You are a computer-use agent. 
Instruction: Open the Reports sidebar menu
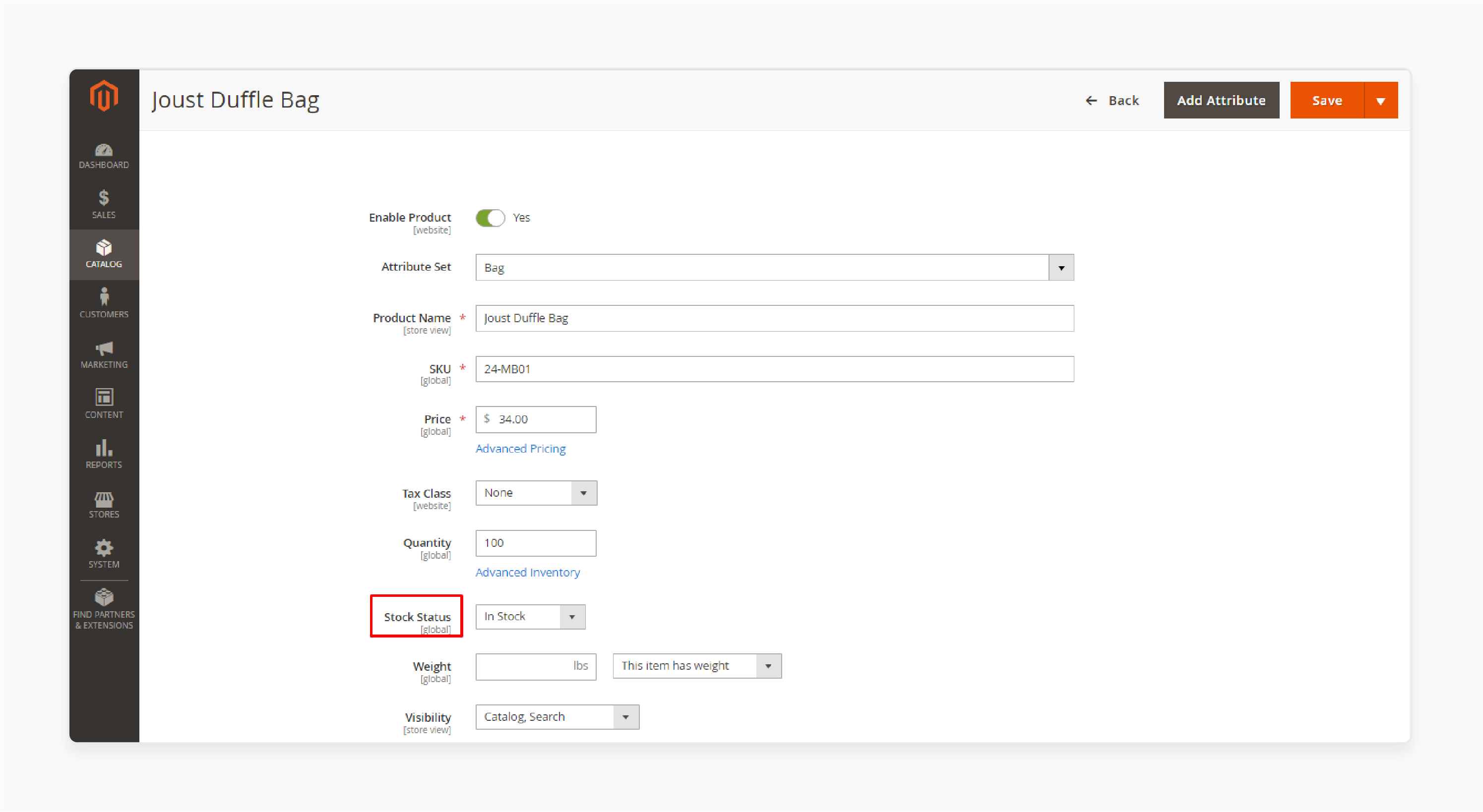coord(104,454)
